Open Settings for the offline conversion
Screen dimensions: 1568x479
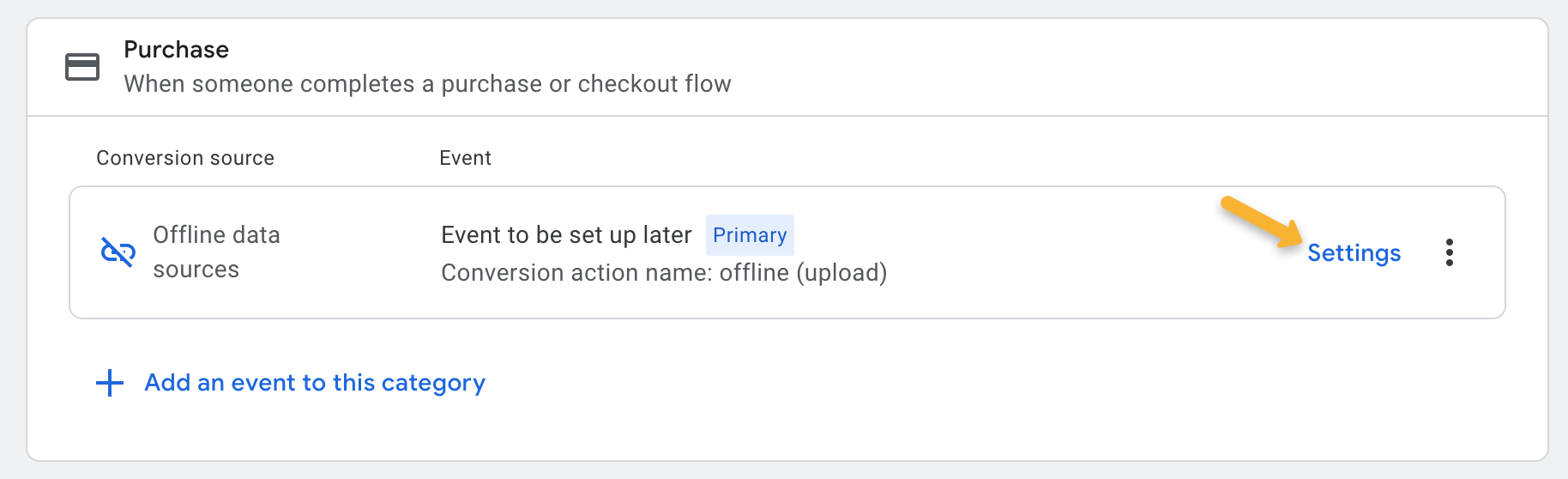(1354, 253)
